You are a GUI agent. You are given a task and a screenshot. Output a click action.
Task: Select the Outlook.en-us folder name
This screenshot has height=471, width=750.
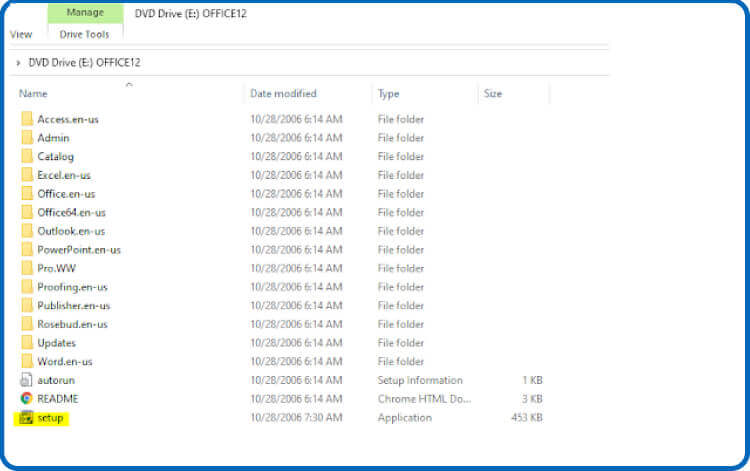tap(71, 231)
